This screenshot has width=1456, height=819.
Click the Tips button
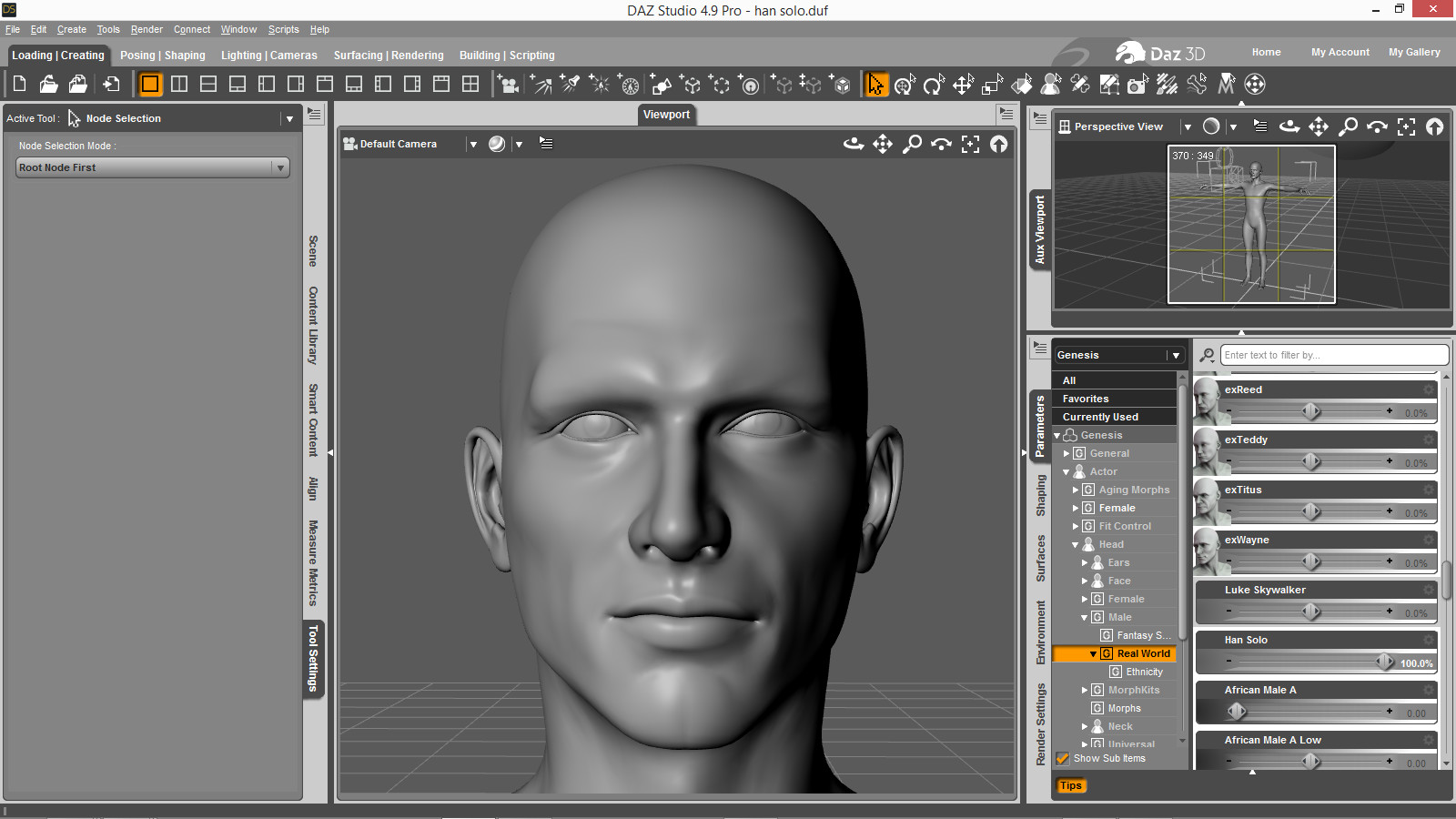pos(1071,785)
